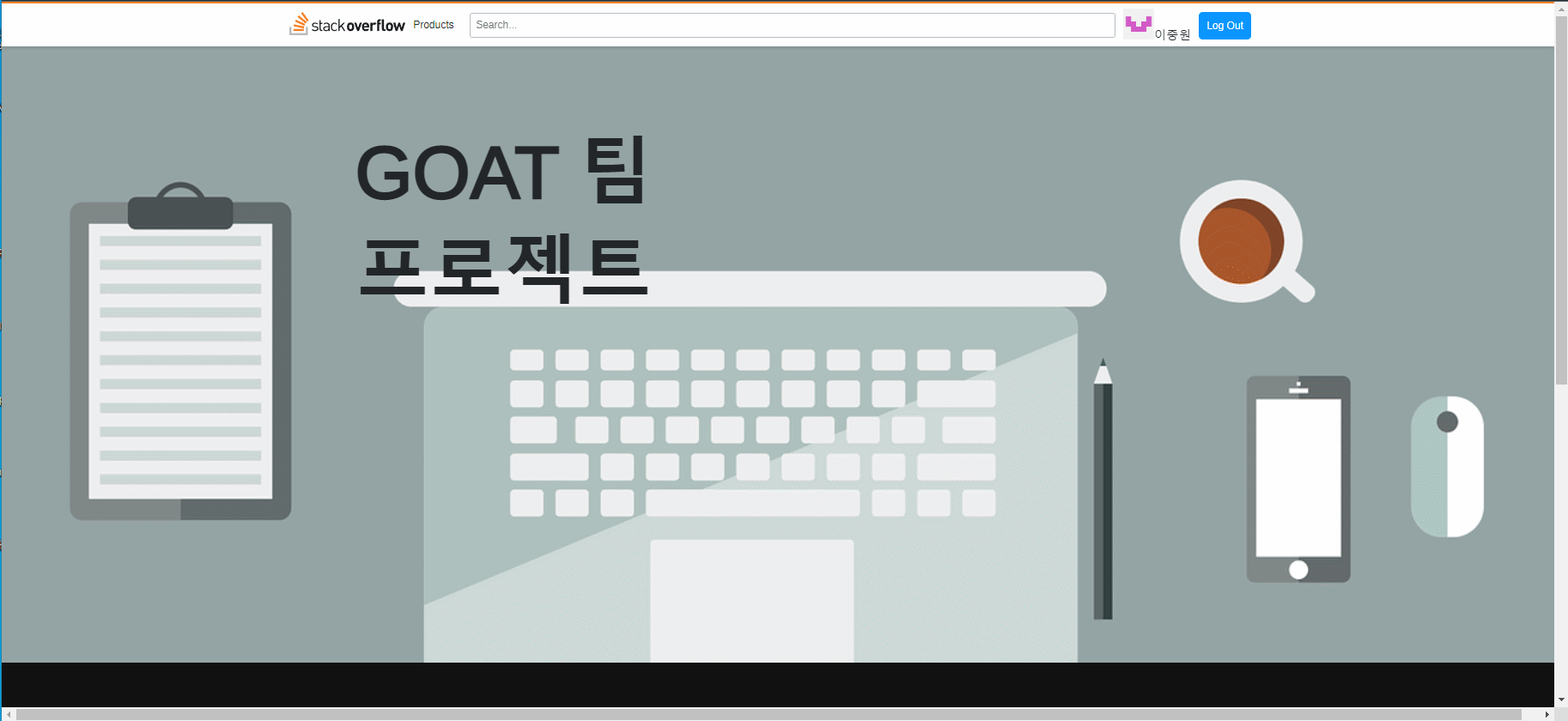Viewport: 1568px width, 721px height.
Task: Click the scroll up arrow
Action: pyautogui.click(x=1561, y=8)
